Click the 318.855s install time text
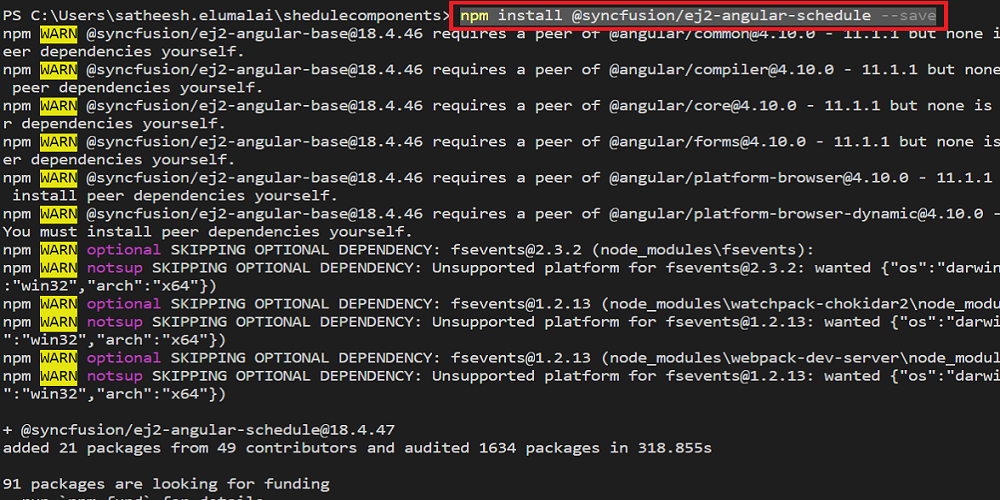Image resolution: width=1000 pixels, height=500 pixels. 674,448
